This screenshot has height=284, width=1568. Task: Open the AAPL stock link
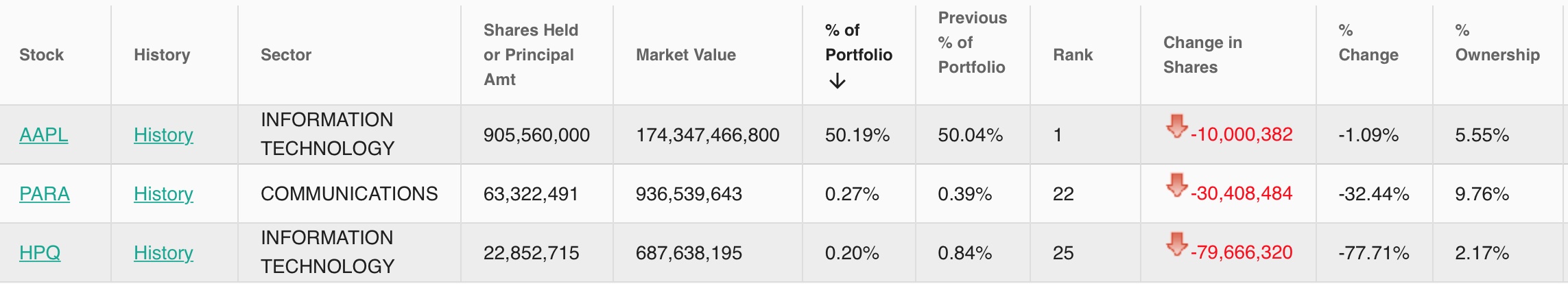tap(43, 135)
